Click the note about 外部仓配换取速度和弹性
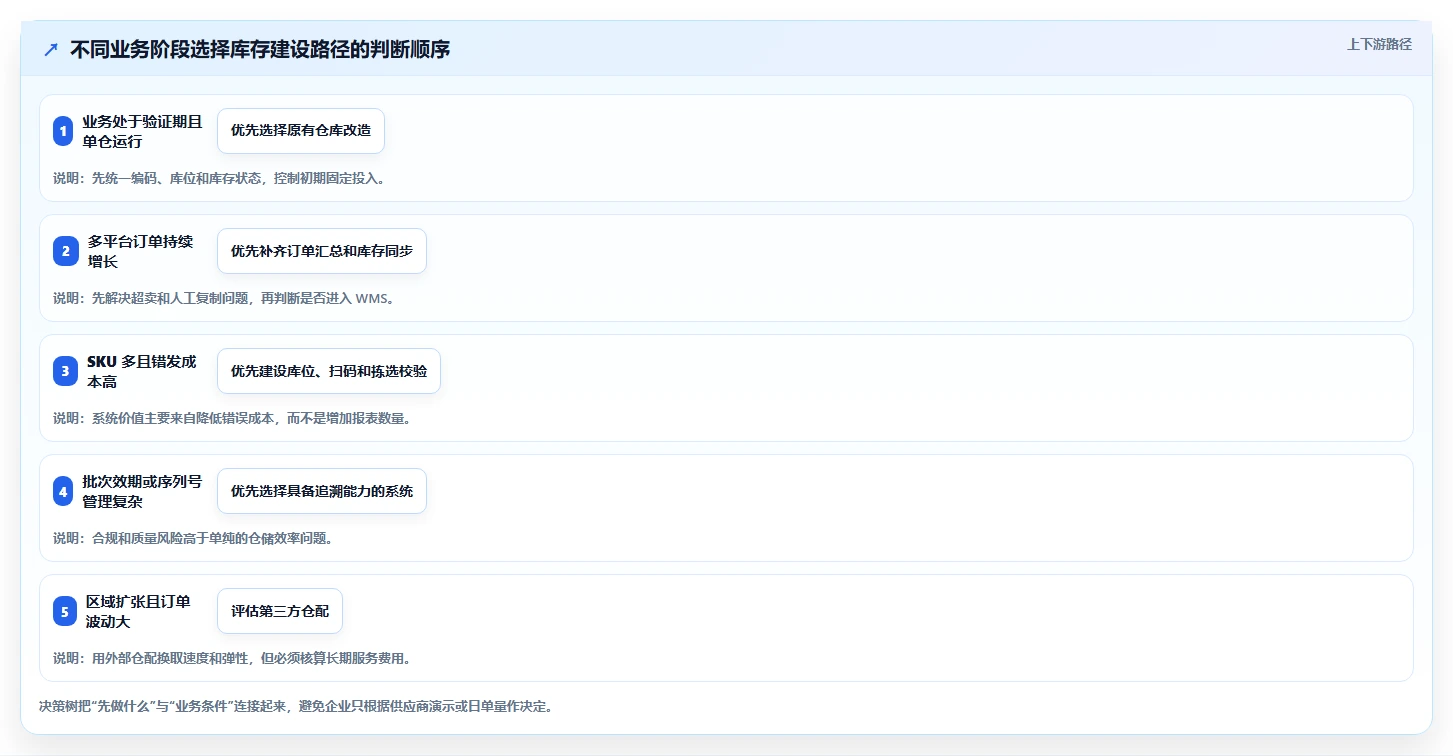1453x756 pixels. pyautogui.click(x=232, y=658)
